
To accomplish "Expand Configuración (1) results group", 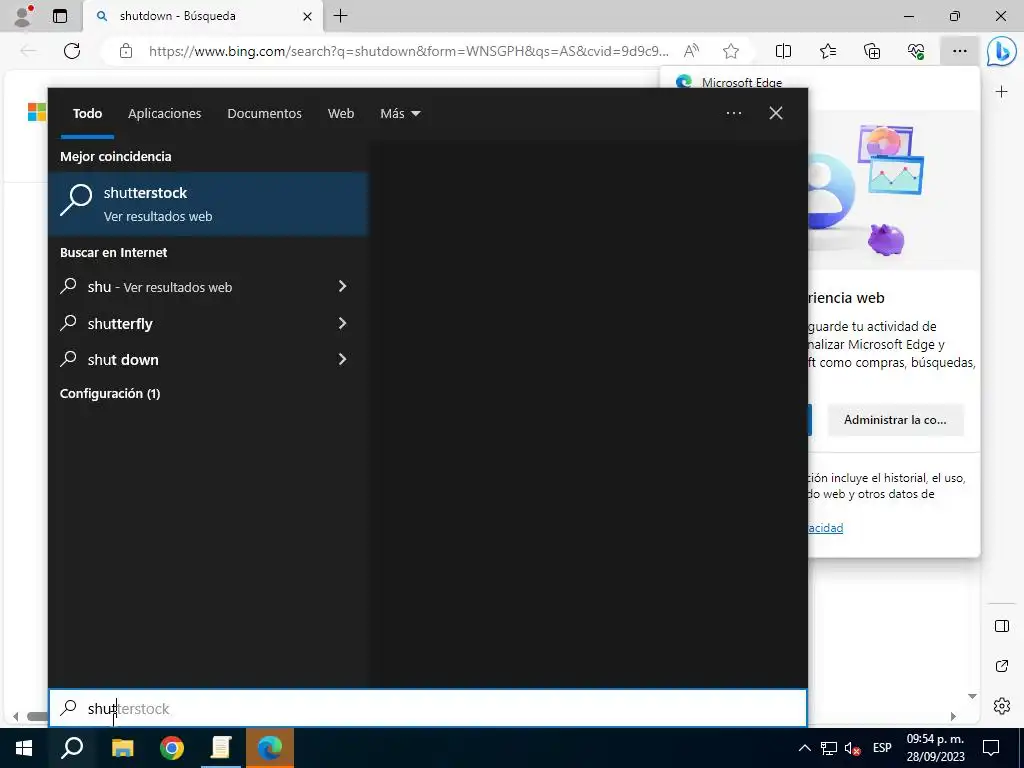I will click(x=110, y=393).
